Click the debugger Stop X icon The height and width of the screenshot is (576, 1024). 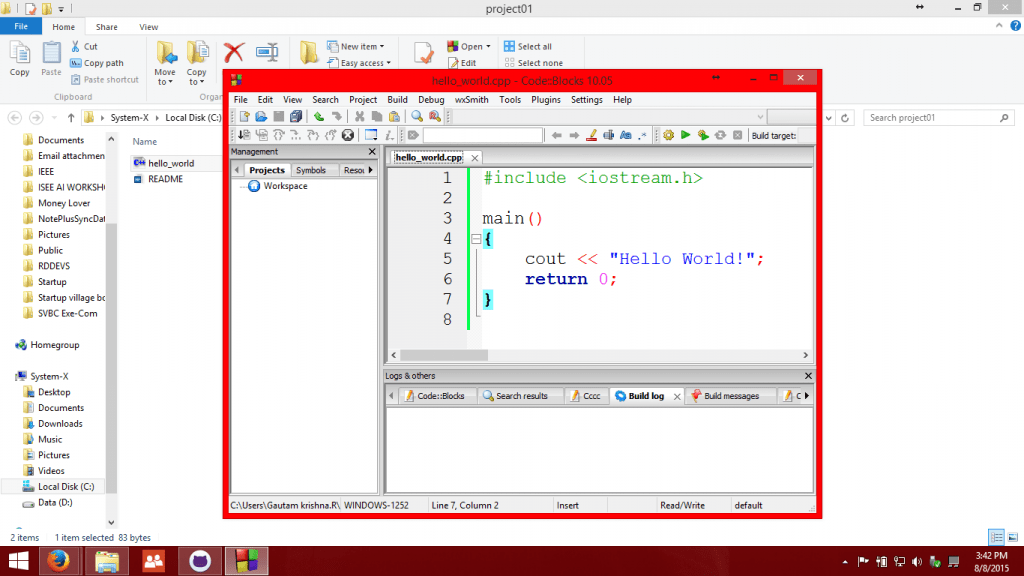(348, 135)
